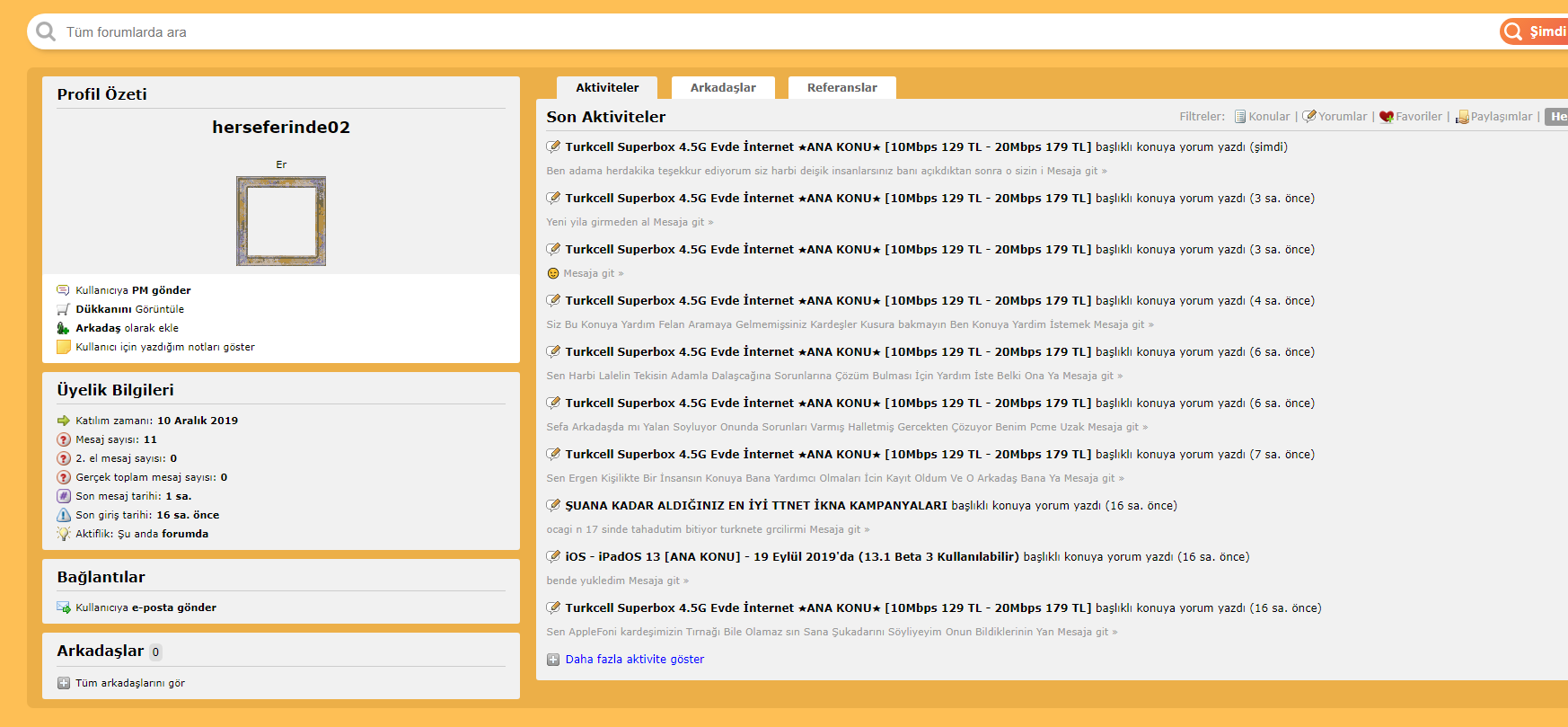1568x727 pixels.
Task: Open the ŞUANA KADAR ALDIĞINIZ TTNET topic
Action: pos(756,505)
